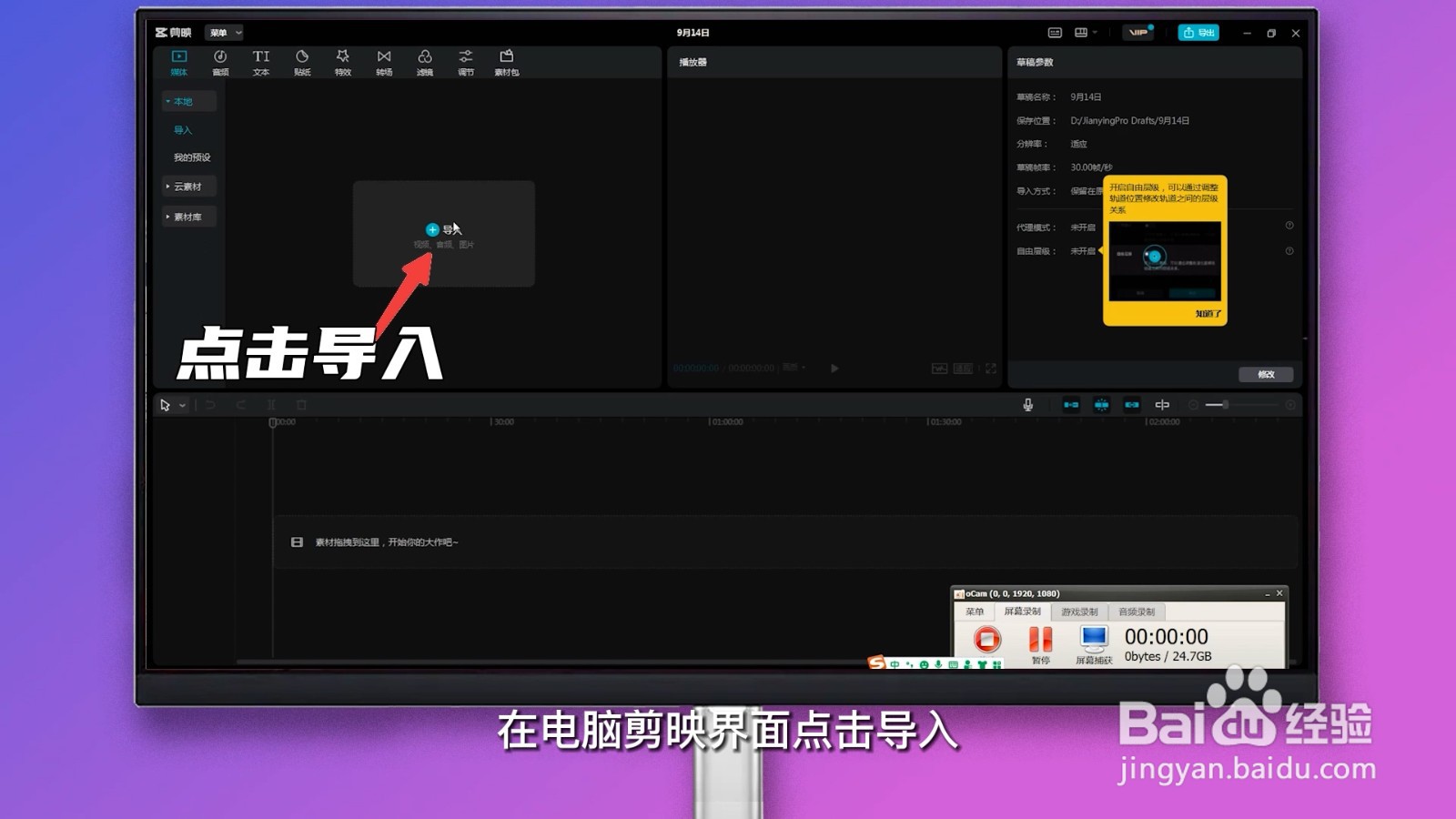The image size is (1456, 819).
Task: Expand the 素材库 (Material library) section
Action: (189, 217)
